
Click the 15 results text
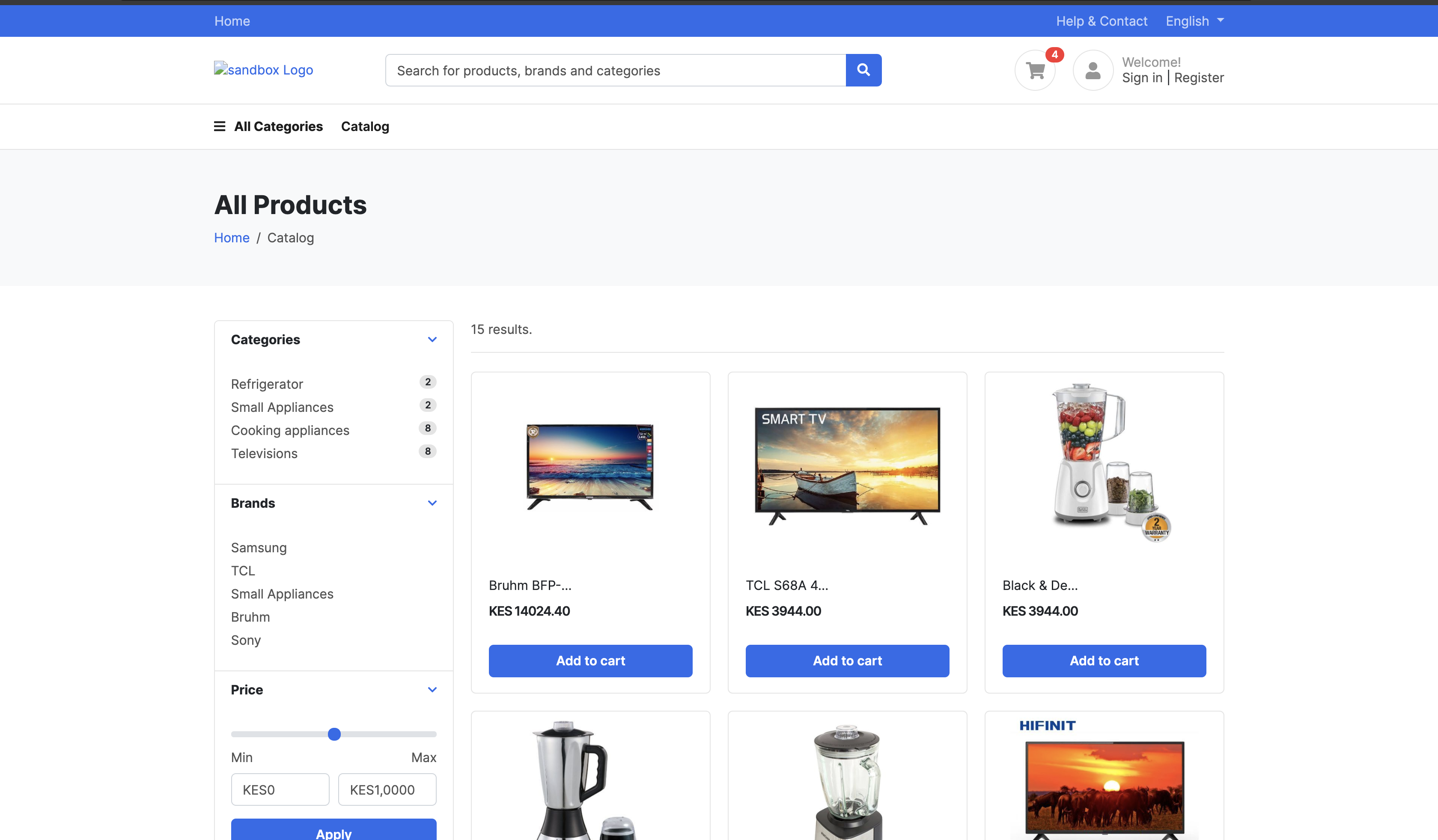tap(501, 329)
